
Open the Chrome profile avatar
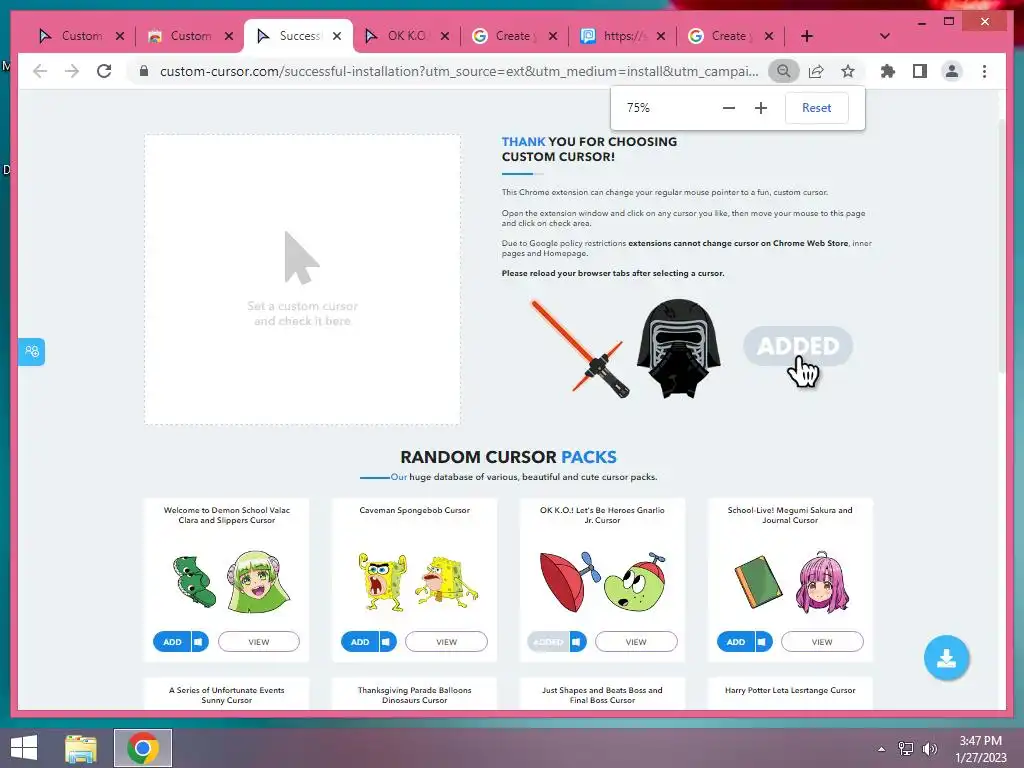tap(952, 71)
